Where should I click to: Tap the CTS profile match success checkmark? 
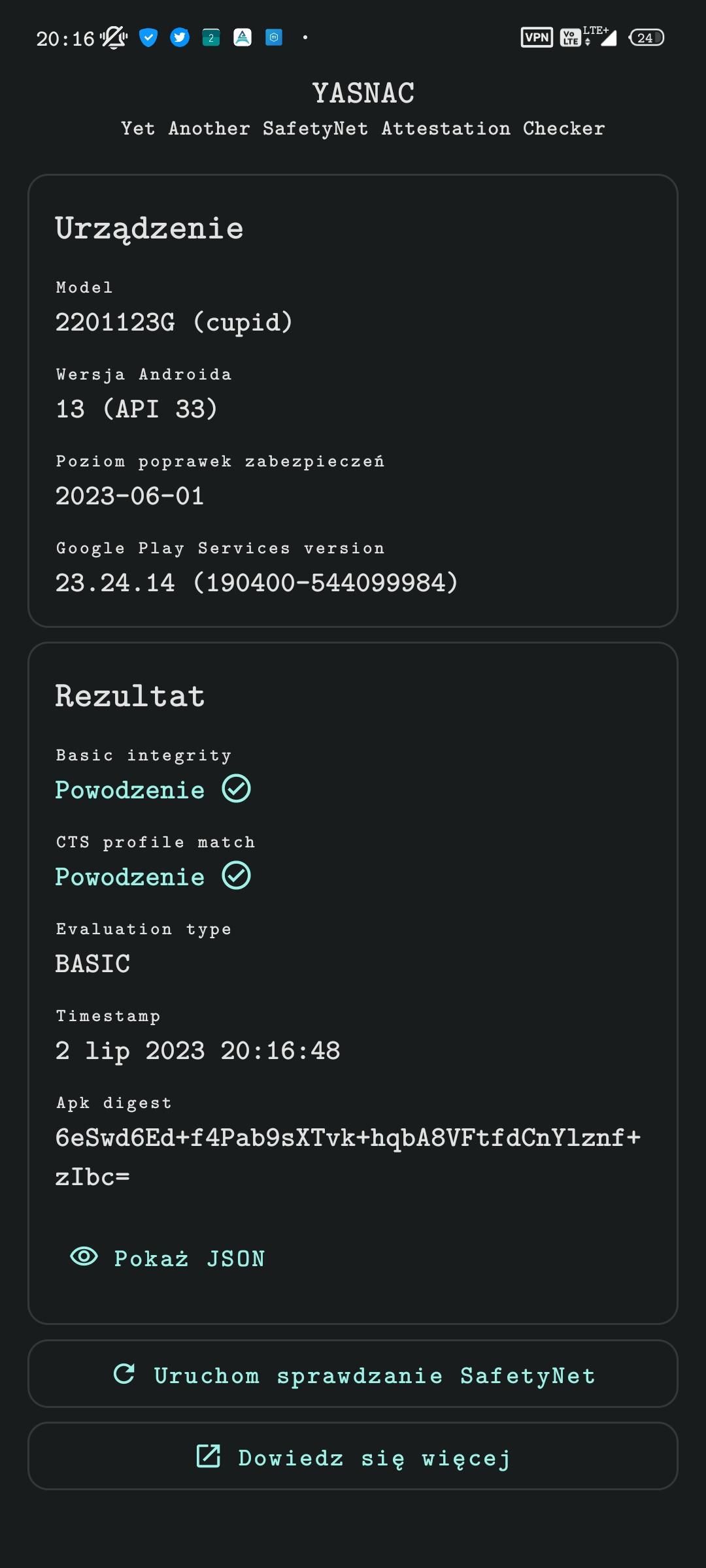(236, 875)
